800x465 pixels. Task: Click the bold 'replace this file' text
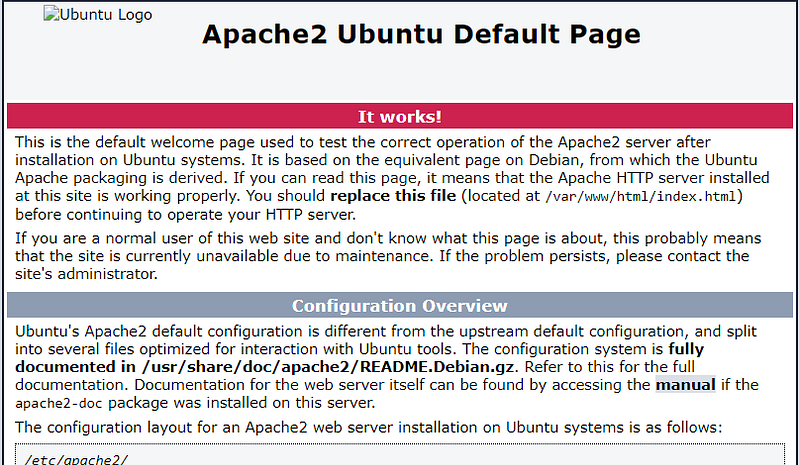coord(393,196)
